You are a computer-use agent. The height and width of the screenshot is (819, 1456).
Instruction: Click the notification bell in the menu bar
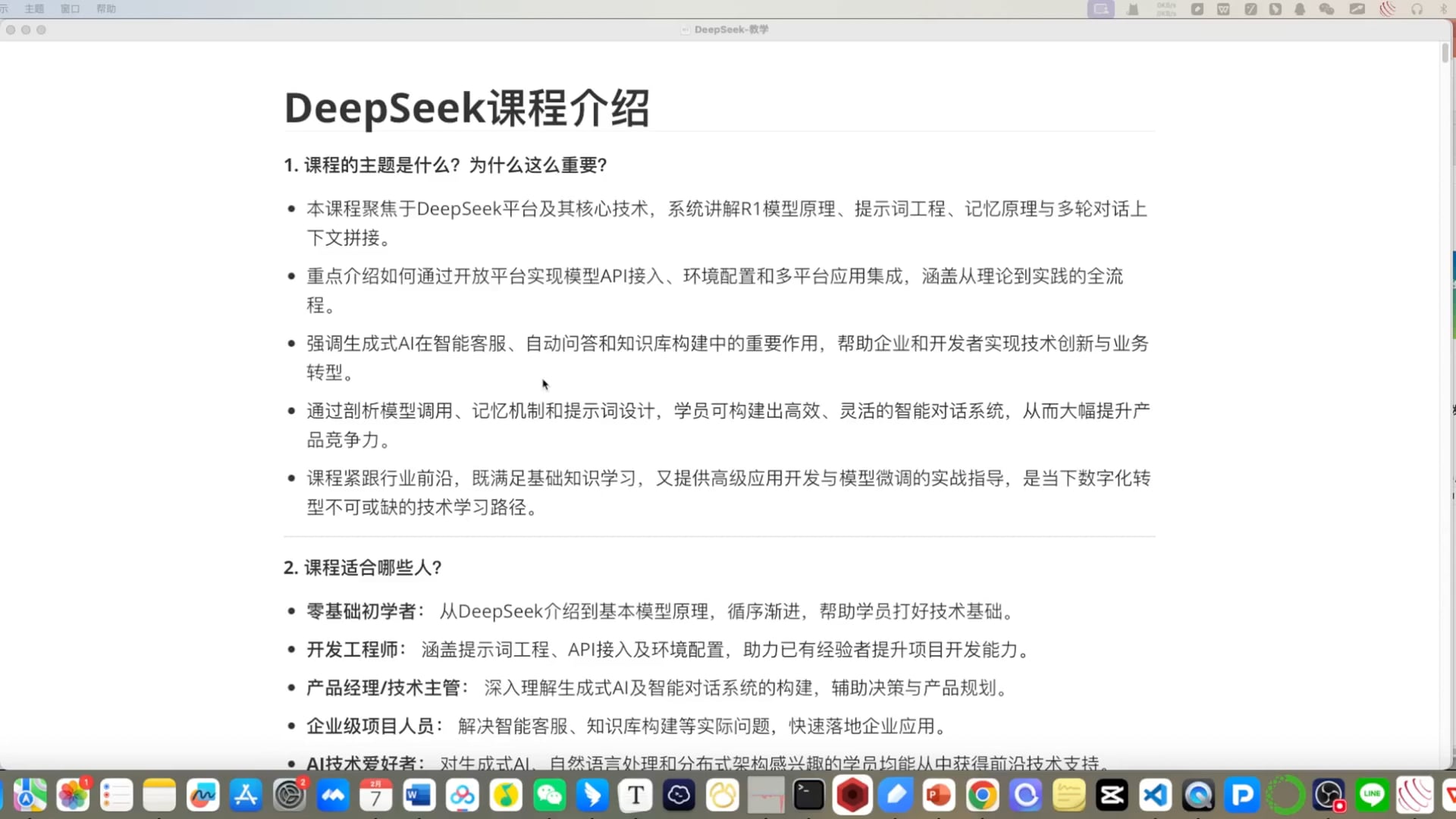(x=1300, y=9)
